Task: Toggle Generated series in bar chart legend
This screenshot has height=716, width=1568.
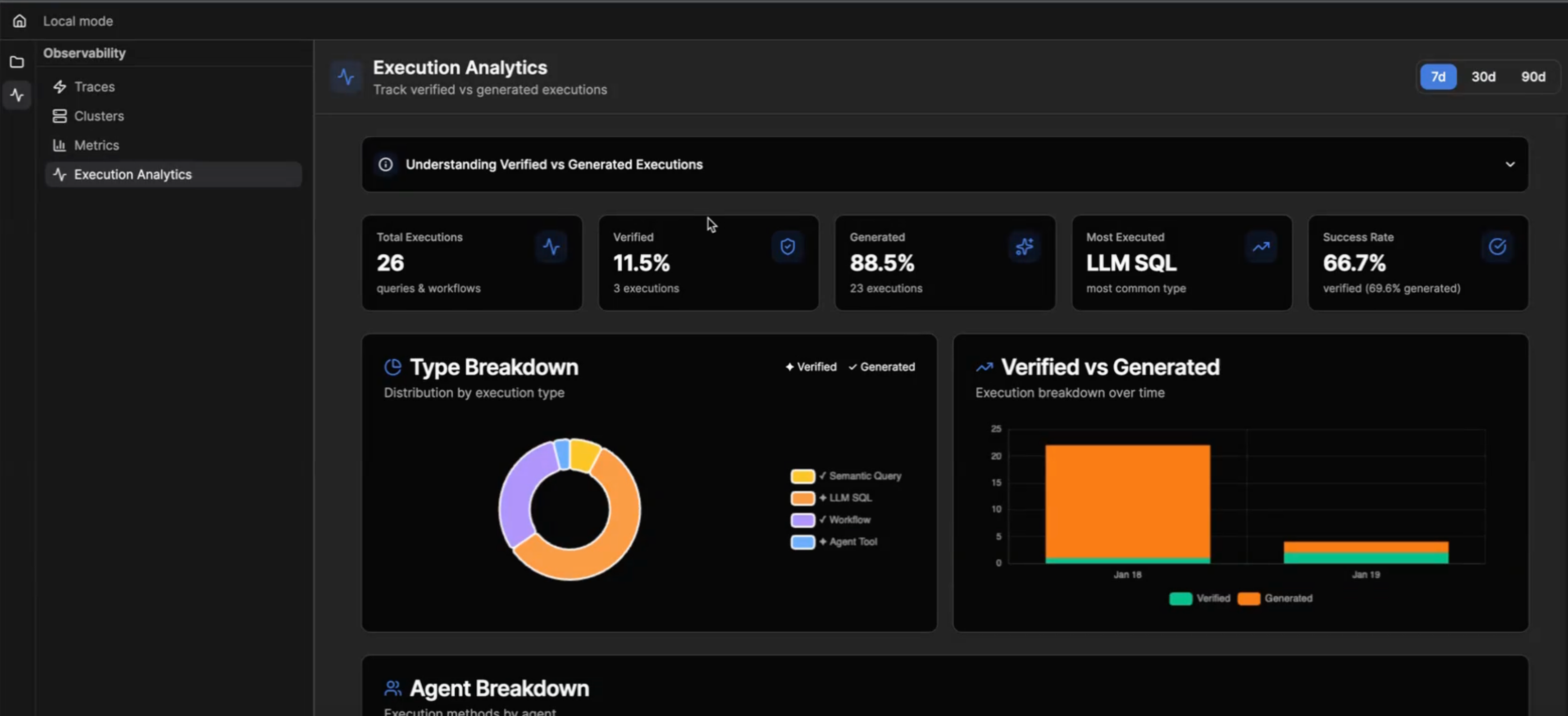Action: pyautogui.click(x=1275, y=598)
